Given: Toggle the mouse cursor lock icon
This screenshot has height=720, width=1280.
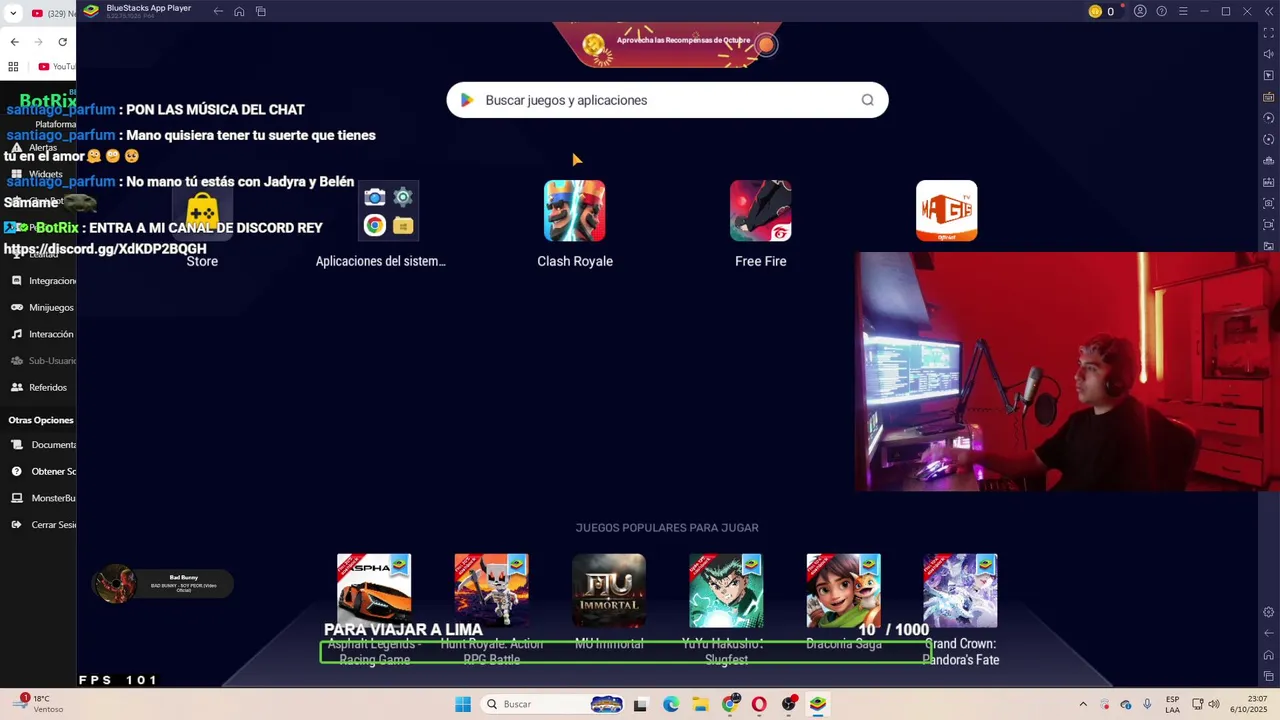Looking at the screenshot, I should click(1269, 76).
